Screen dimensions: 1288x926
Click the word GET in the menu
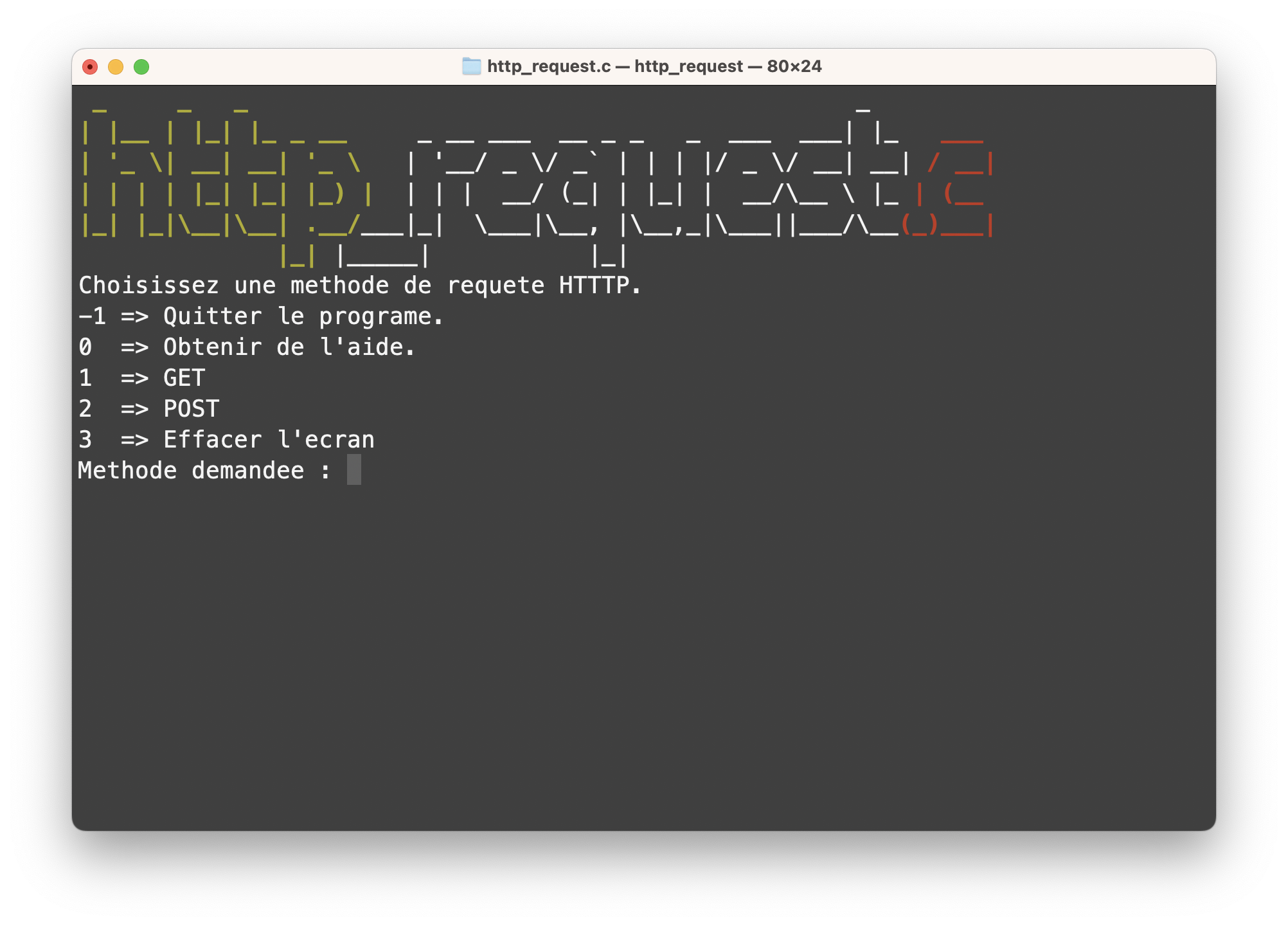[184, 378]
